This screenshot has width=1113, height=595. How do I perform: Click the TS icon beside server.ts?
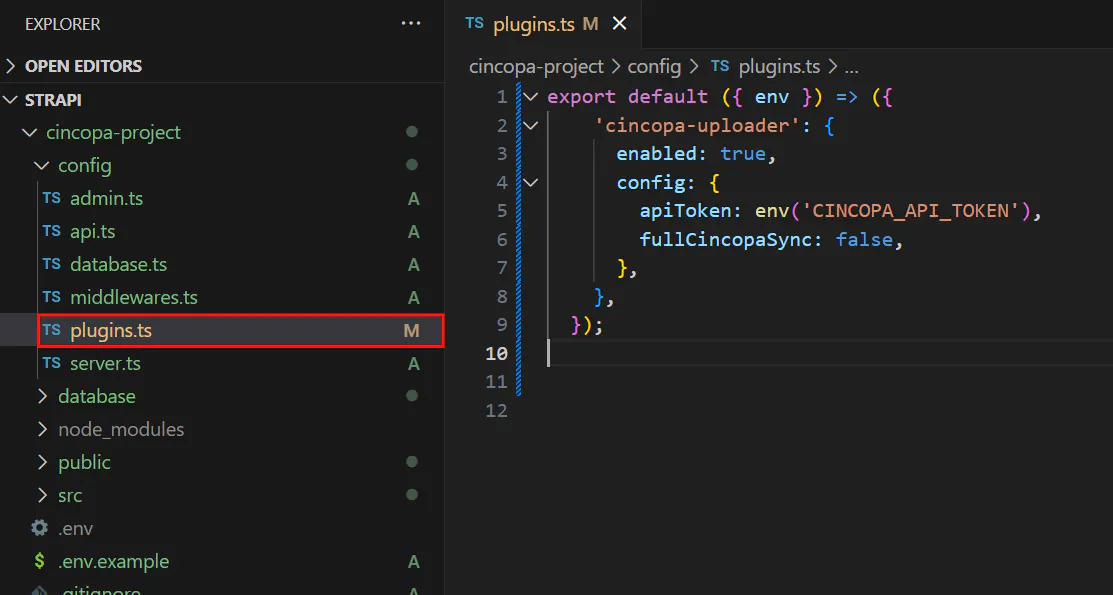pos(51,363)
